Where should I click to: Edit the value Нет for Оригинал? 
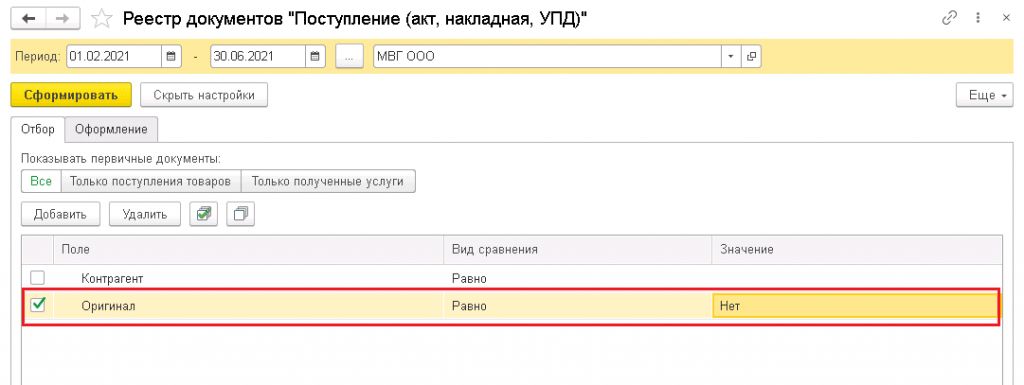tap(856, 305)
